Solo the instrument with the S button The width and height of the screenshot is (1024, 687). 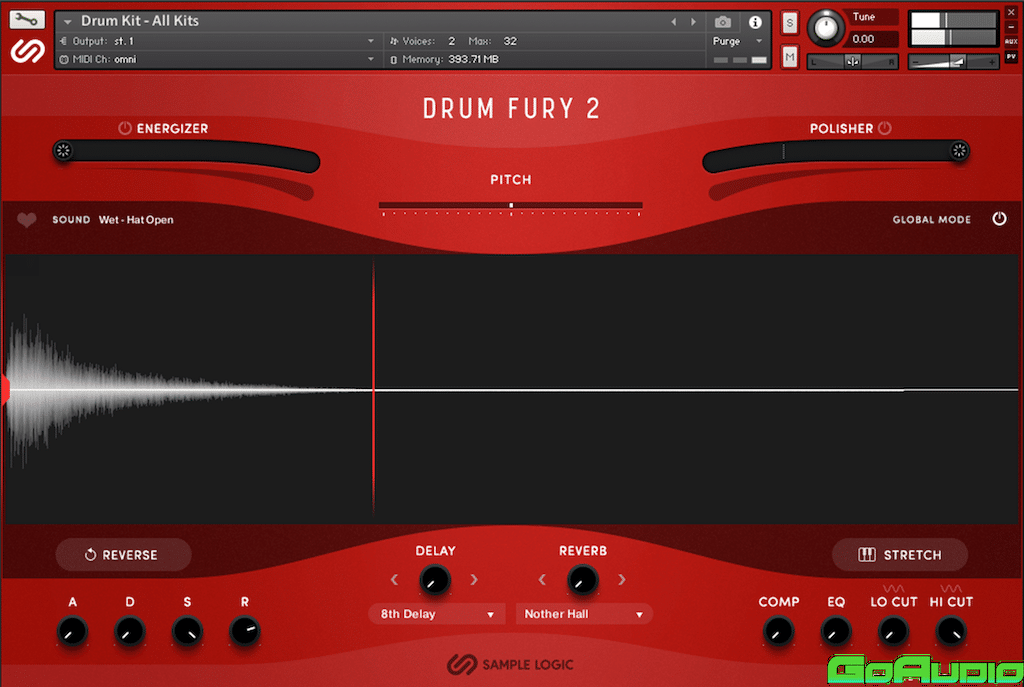pos(790,23)
